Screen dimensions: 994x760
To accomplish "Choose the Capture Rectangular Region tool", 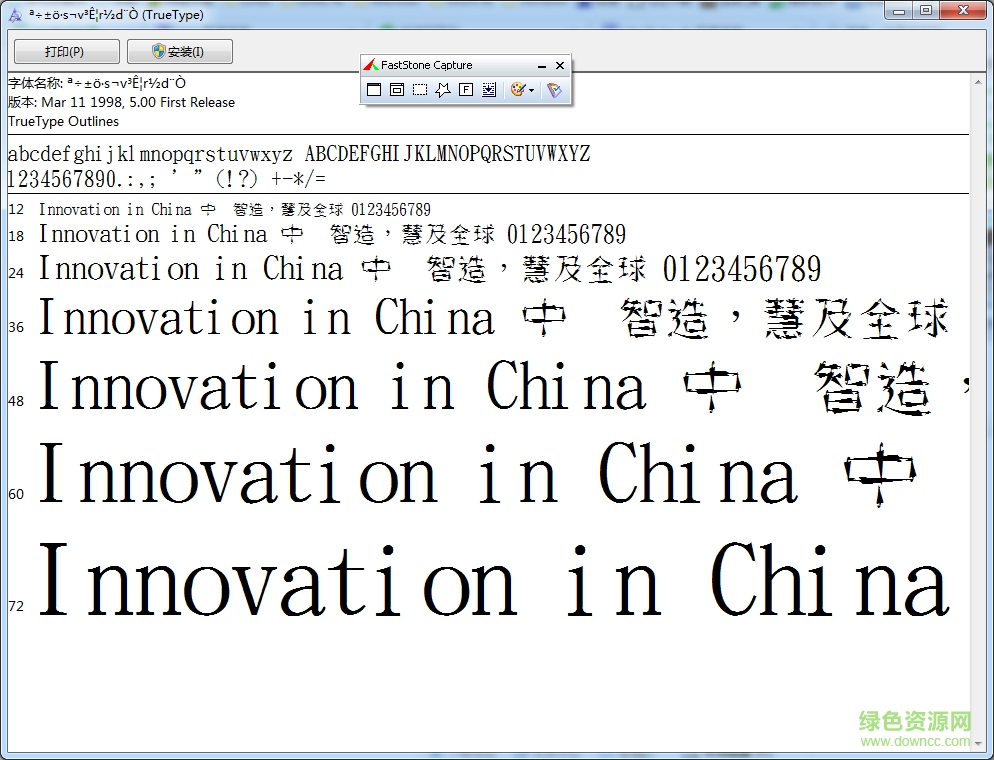I will 420,90.
